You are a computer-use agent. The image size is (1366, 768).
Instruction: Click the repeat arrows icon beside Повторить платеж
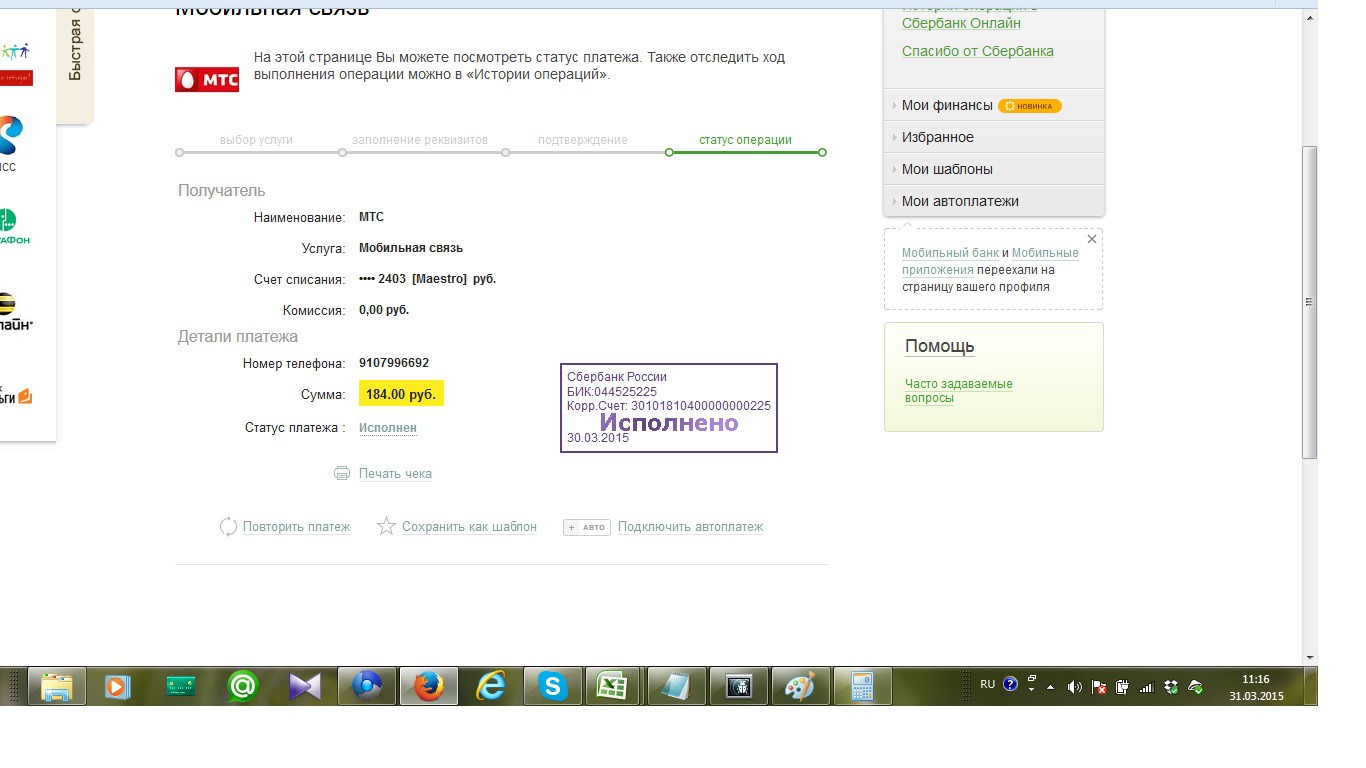[228, 526]
